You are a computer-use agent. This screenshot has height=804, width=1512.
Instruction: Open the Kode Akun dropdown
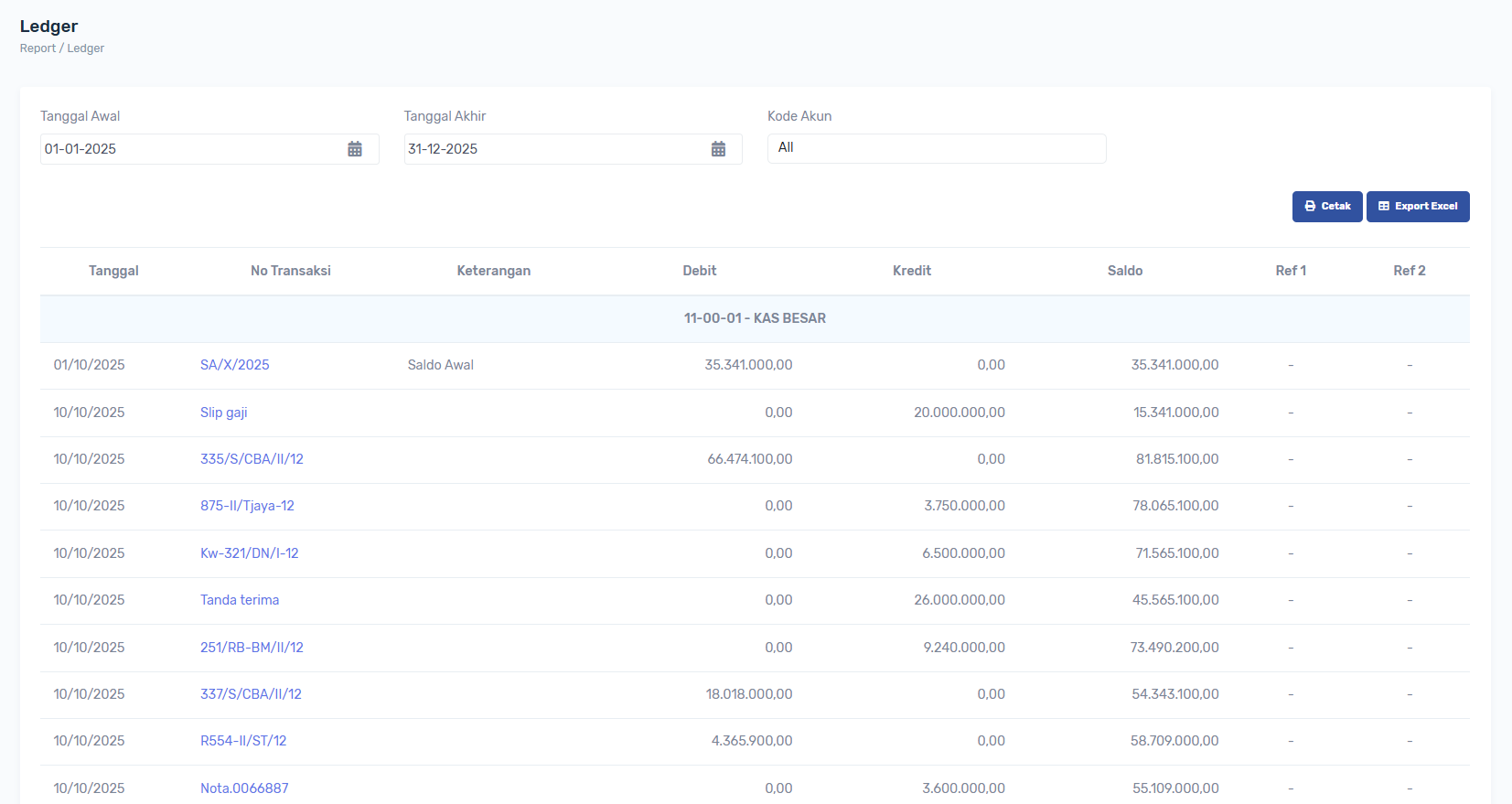click(936, 148)
